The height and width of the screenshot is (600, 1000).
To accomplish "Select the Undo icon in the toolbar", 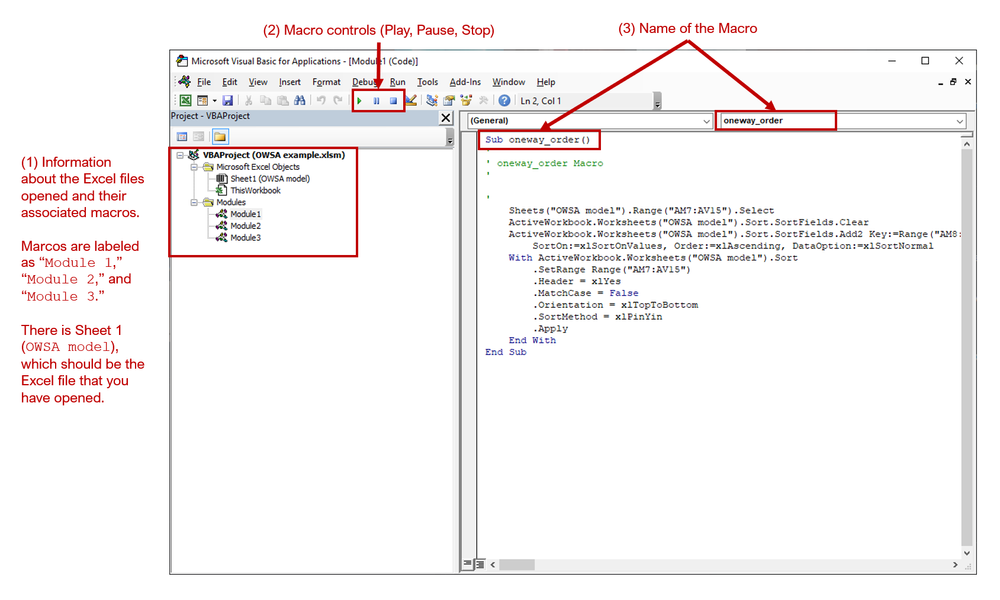I will coord(322,100).
